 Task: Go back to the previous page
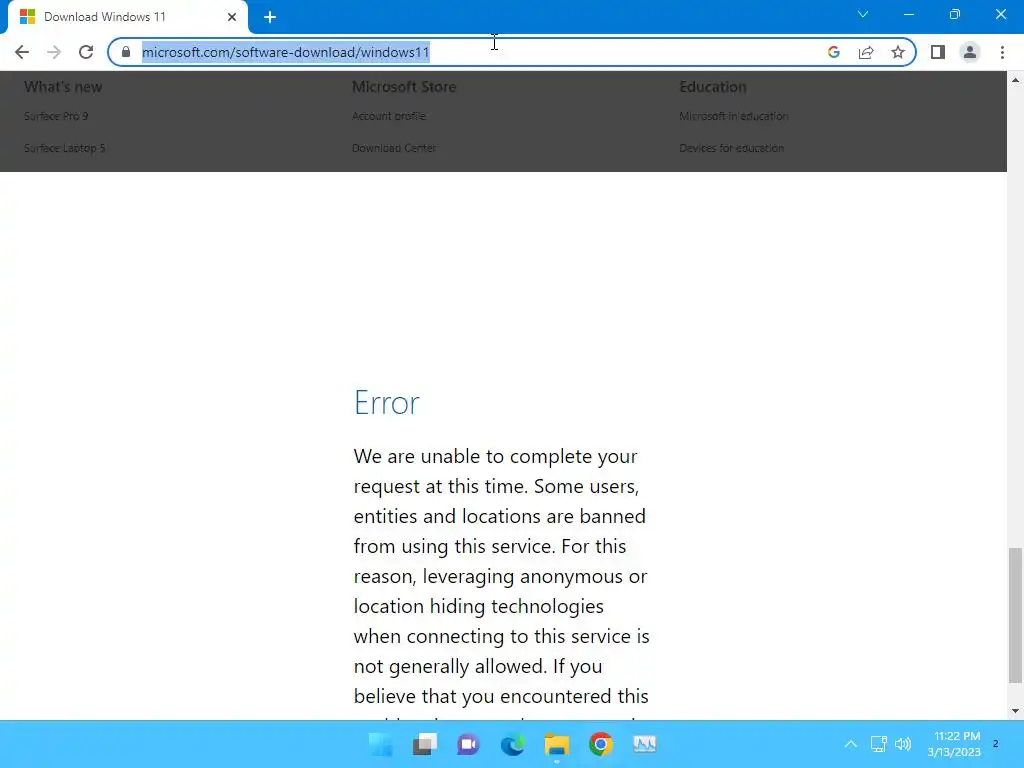click(22, 52)
